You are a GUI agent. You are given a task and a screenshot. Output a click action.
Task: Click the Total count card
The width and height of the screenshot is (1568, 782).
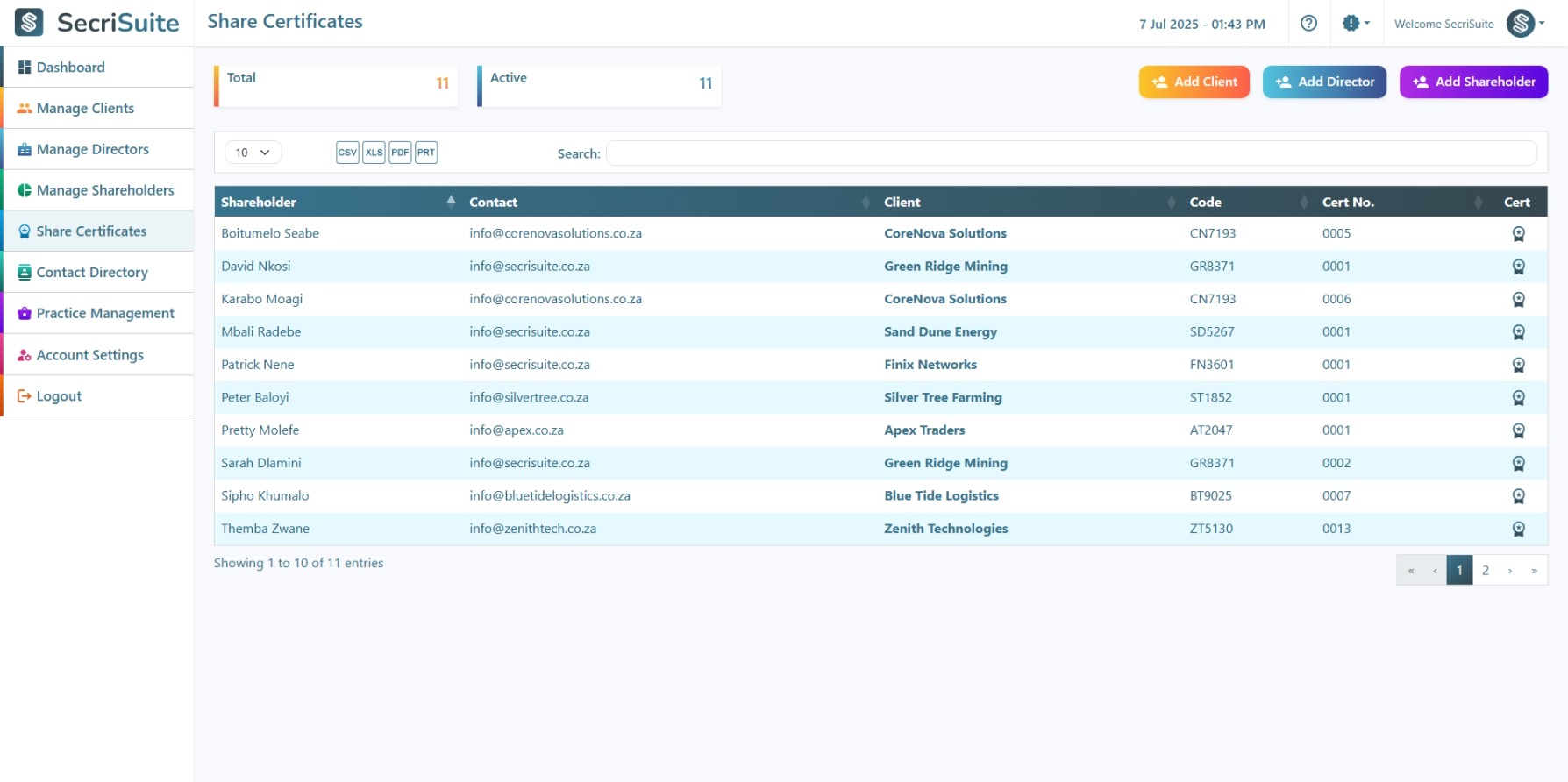click(336, 86)
